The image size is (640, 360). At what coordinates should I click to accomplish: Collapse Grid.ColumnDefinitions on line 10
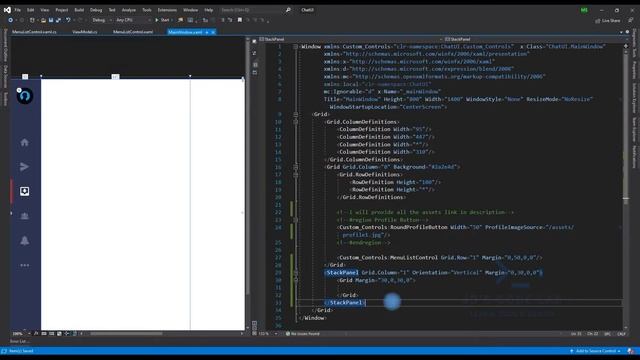pos(296,122)
